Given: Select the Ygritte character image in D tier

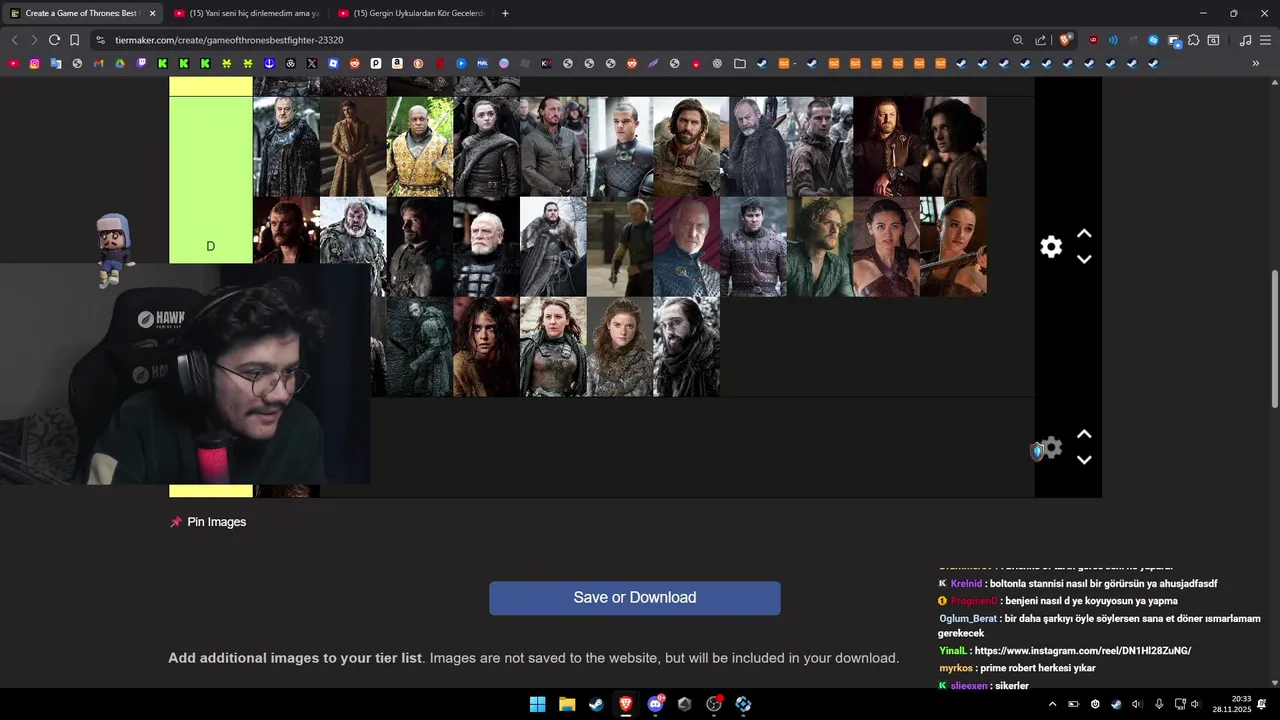Looking at the screenshot, I should click(620, 347).
